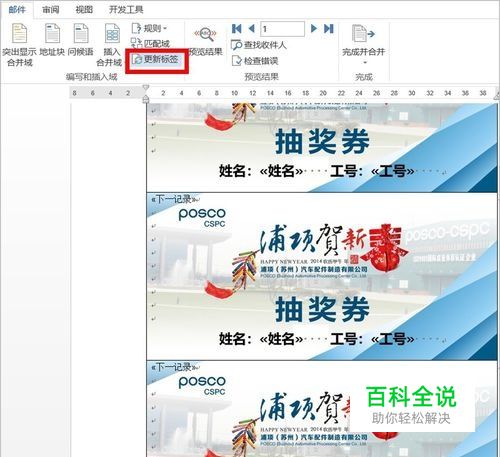Select the second coupon's posco CSPC logo
This screenshot has height=457, width=500.
coord(202,217)
